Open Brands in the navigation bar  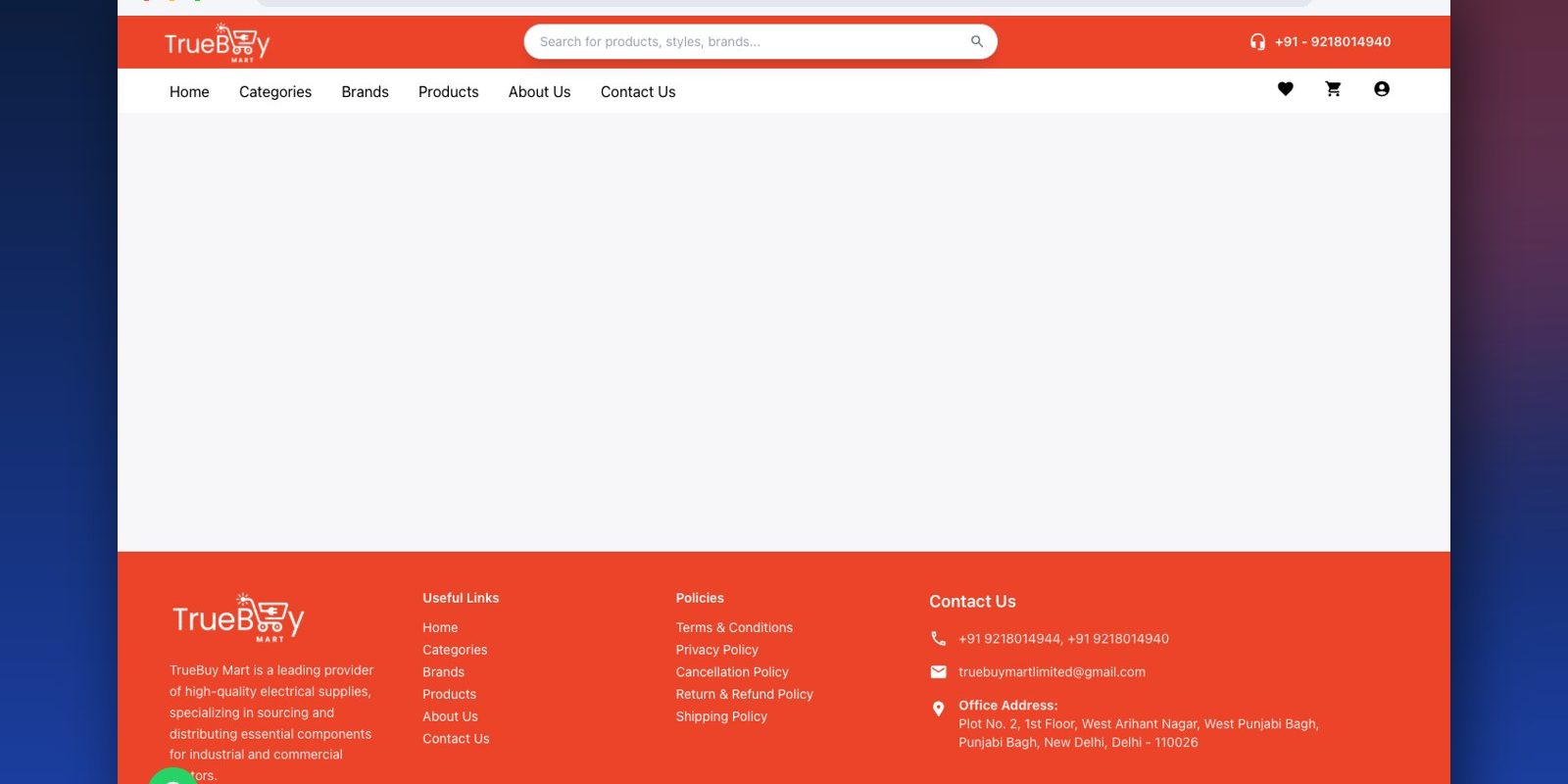pos(366,92)
